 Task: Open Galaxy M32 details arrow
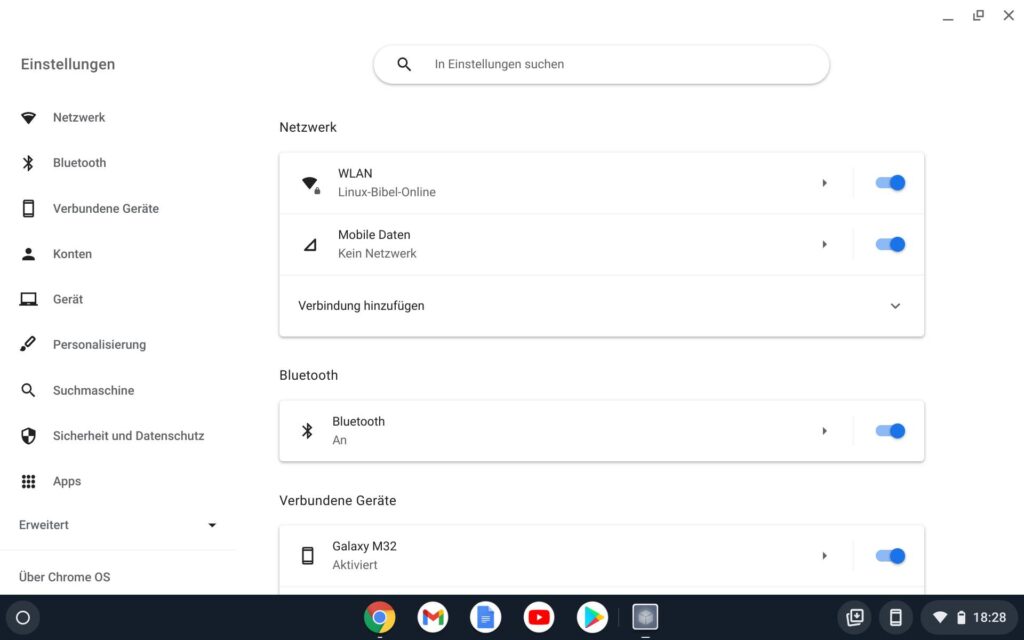click(825, 556)
